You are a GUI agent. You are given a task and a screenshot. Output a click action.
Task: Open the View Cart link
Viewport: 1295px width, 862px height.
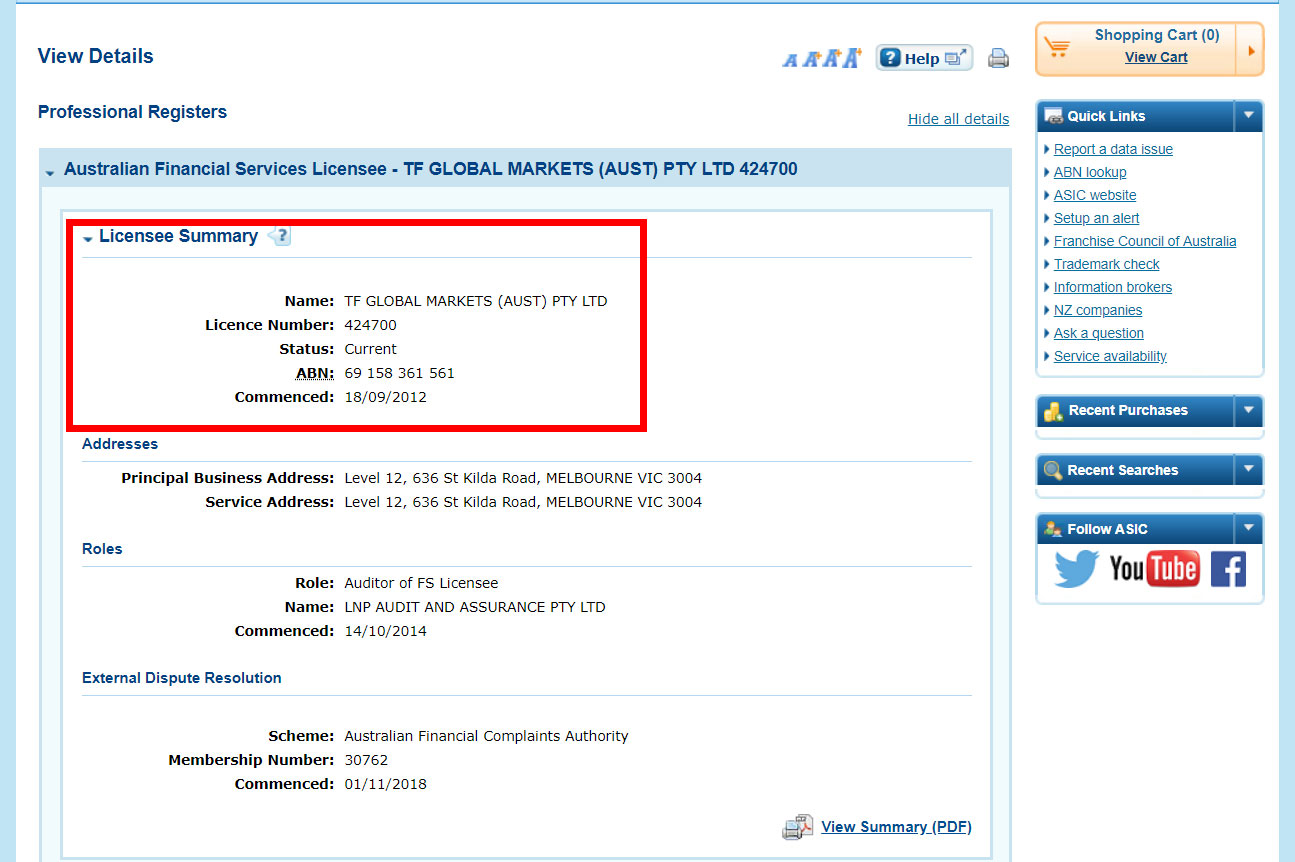pos(1156,57)
